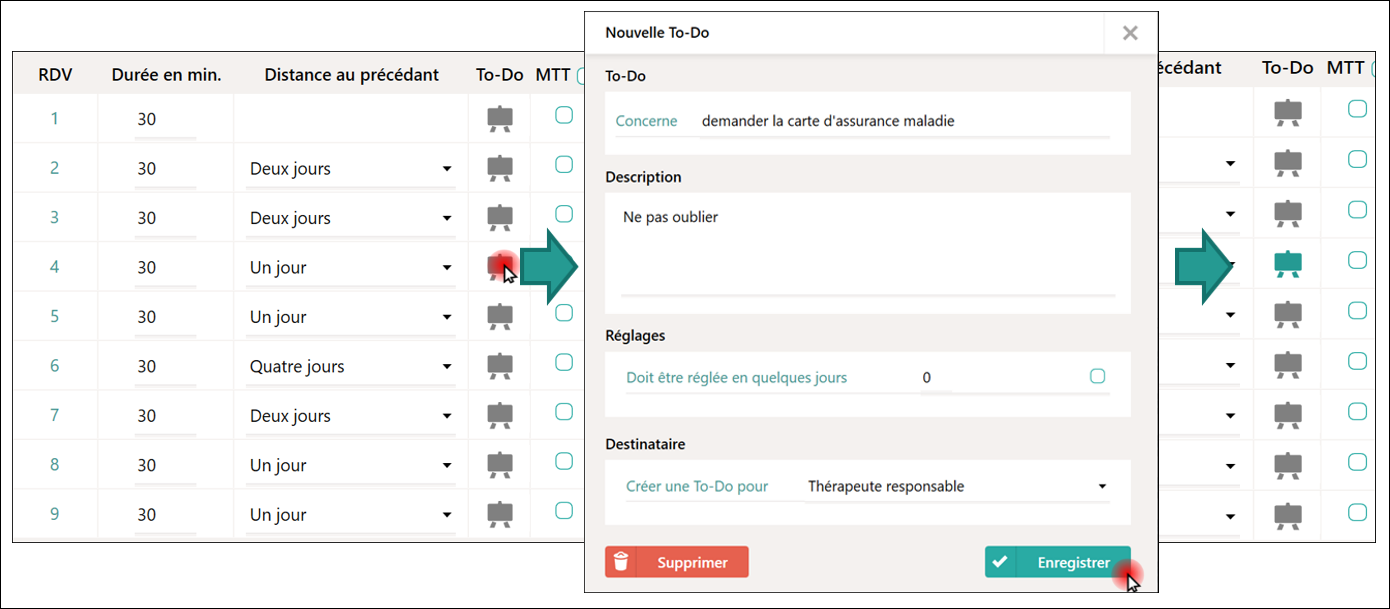
Task: Click the teal highlighted To-Do icon
Action: (1287, 264)
